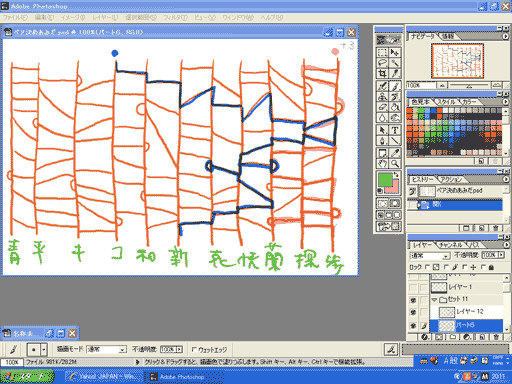Click the layer style icon in Layers panel
Image resolution: width=512 pixels, height=384 pixels.
coord(424,337)
